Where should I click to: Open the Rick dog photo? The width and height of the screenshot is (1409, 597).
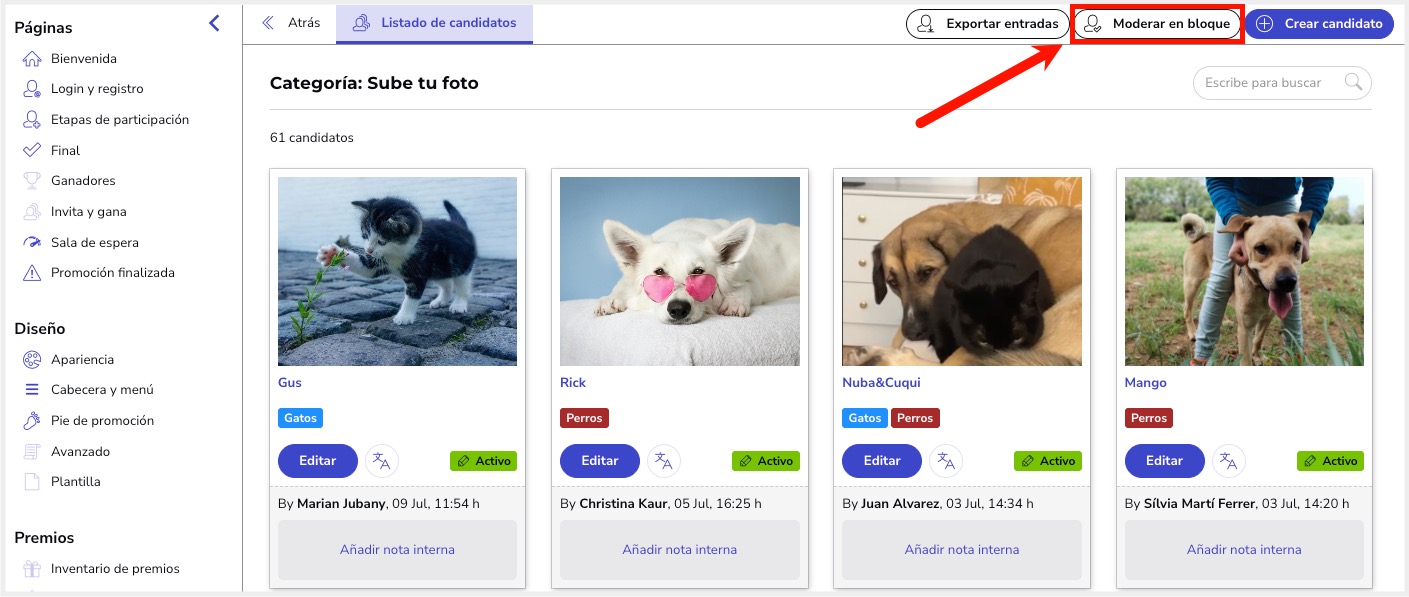[680, 271]
